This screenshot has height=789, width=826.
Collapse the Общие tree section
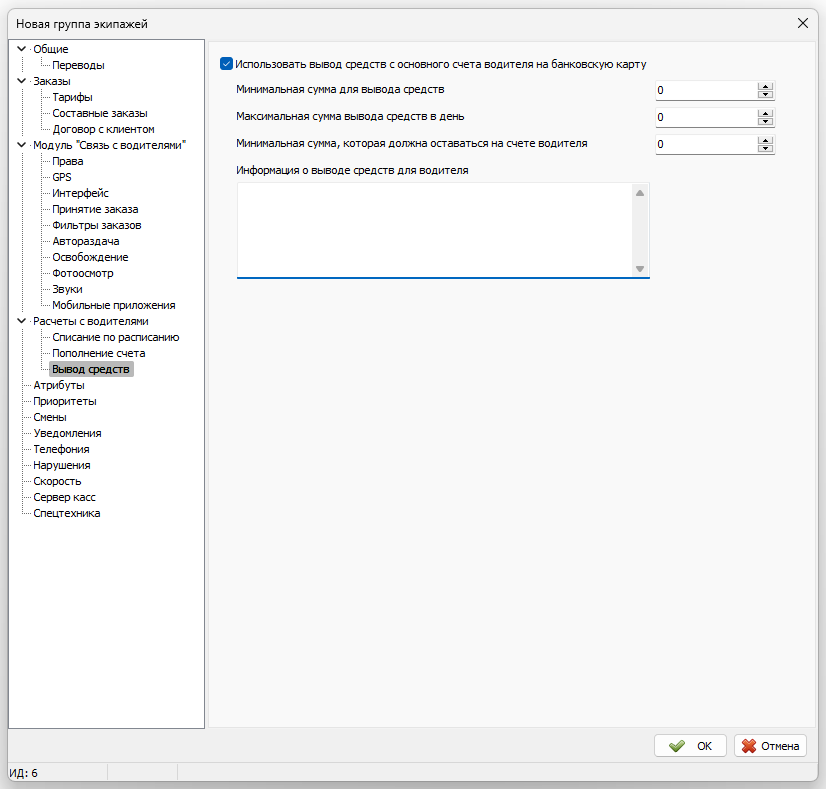coord(22,49)
